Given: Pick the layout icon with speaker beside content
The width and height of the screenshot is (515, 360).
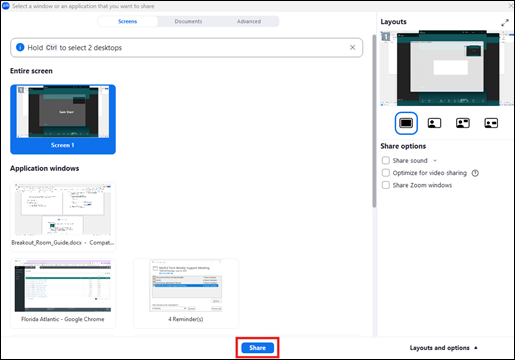Looking at the screenshot, I should click(x=463, y=123).
